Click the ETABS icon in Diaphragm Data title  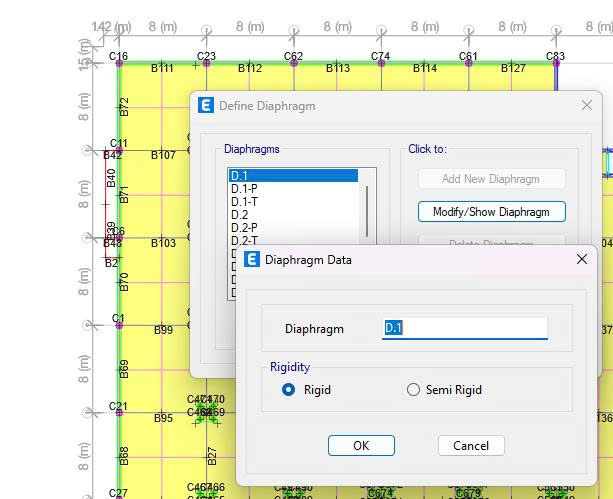[251, 260]
